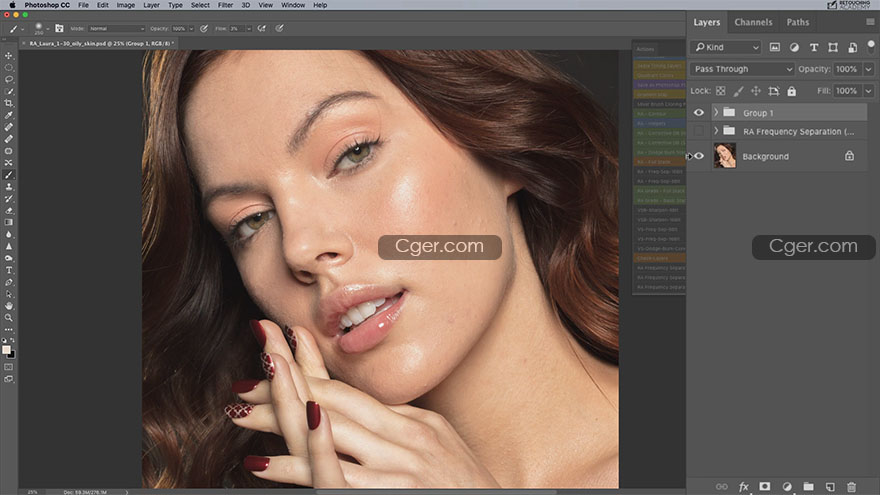Switch to the Channels tab
This screenshot has width=880, height=495.
[x=753, y=22]
